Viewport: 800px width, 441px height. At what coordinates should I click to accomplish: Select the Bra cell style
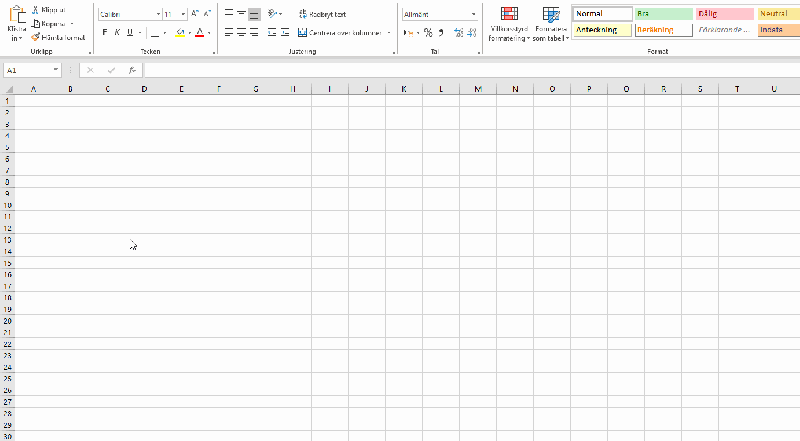point(664,14)
